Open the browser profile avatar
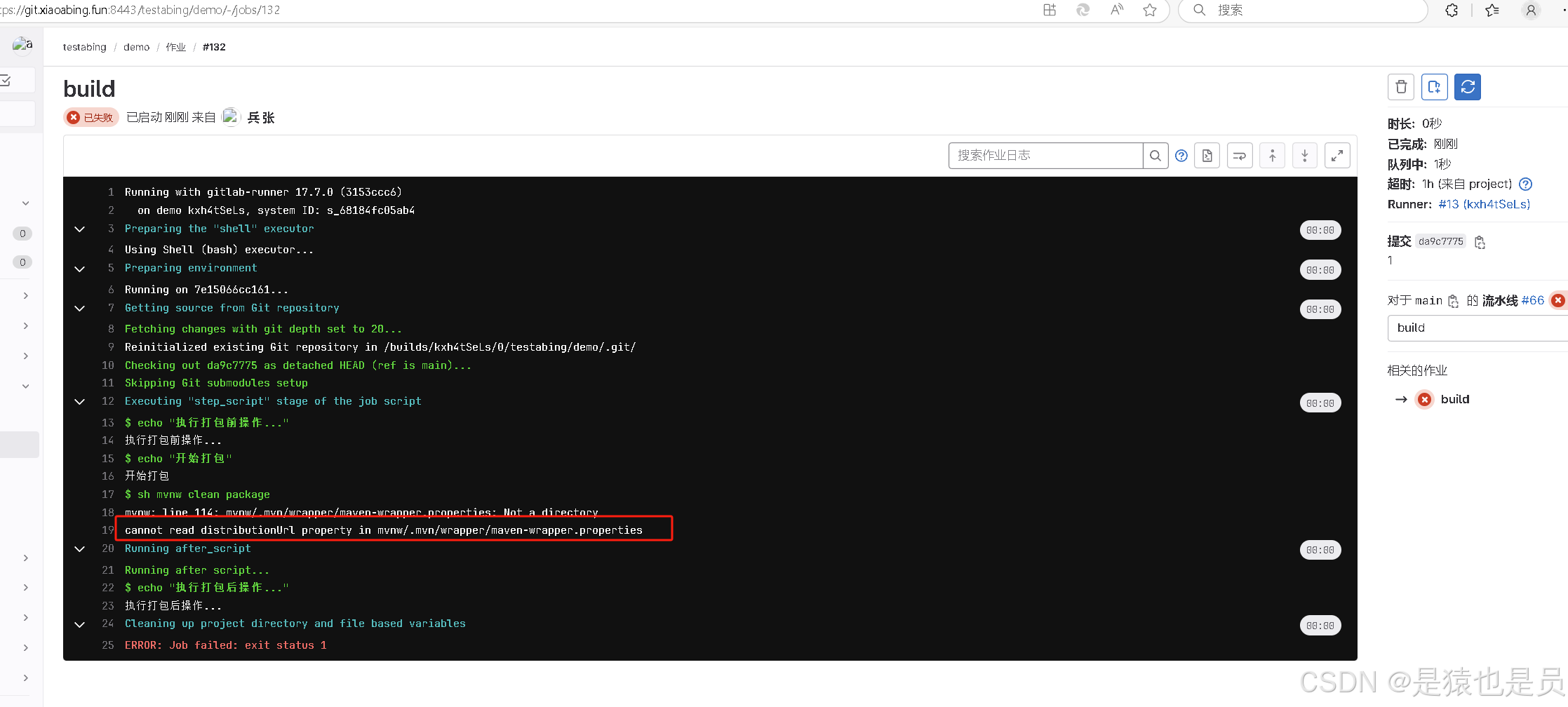The height and width of the screenshot is (707, 1568). 1531,10
